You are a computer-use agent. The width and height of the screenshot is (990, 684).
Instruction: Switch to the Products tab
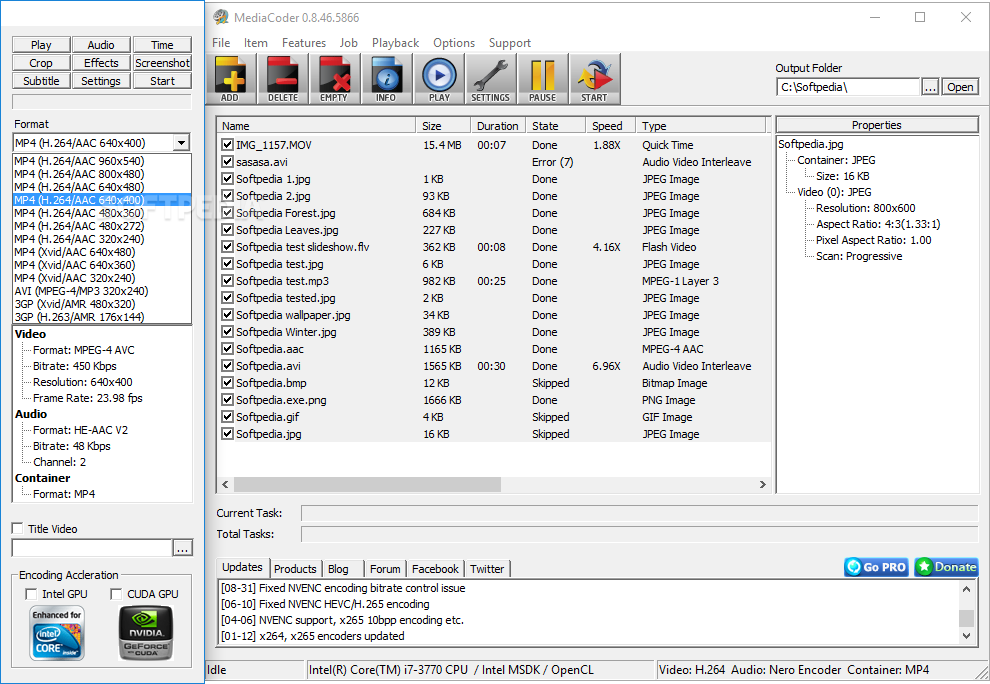(295, 568)
